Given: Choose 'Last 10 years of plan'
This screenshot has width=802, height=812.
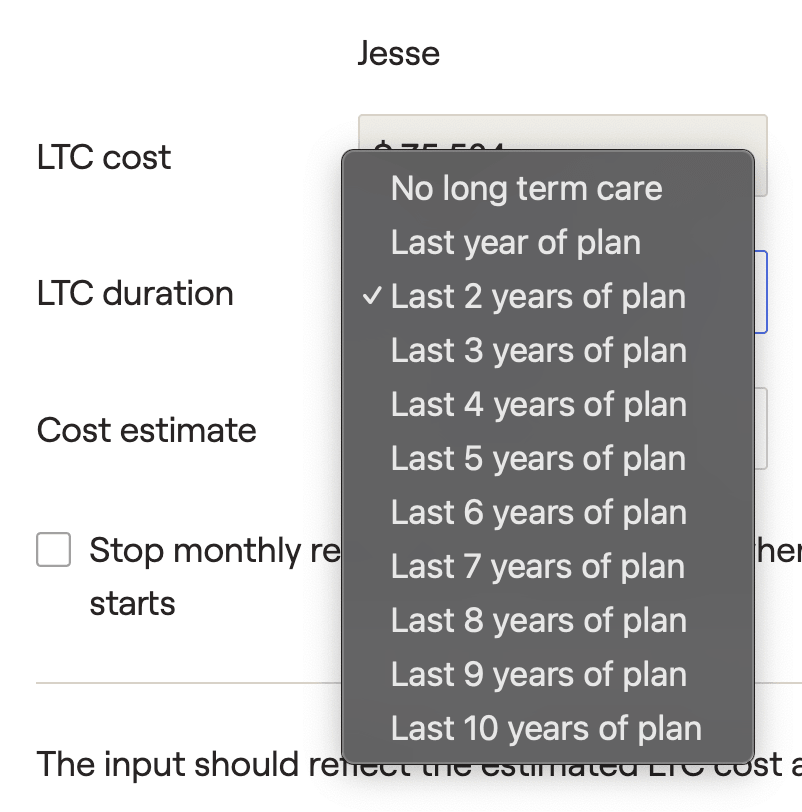Looking at the screenshot, I should click(546, 728).
